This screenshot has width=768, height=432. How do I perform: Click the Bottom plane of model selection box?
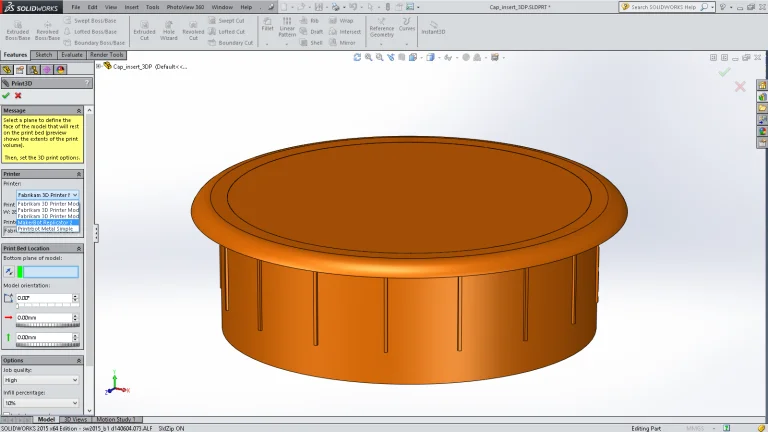point(47,272)
